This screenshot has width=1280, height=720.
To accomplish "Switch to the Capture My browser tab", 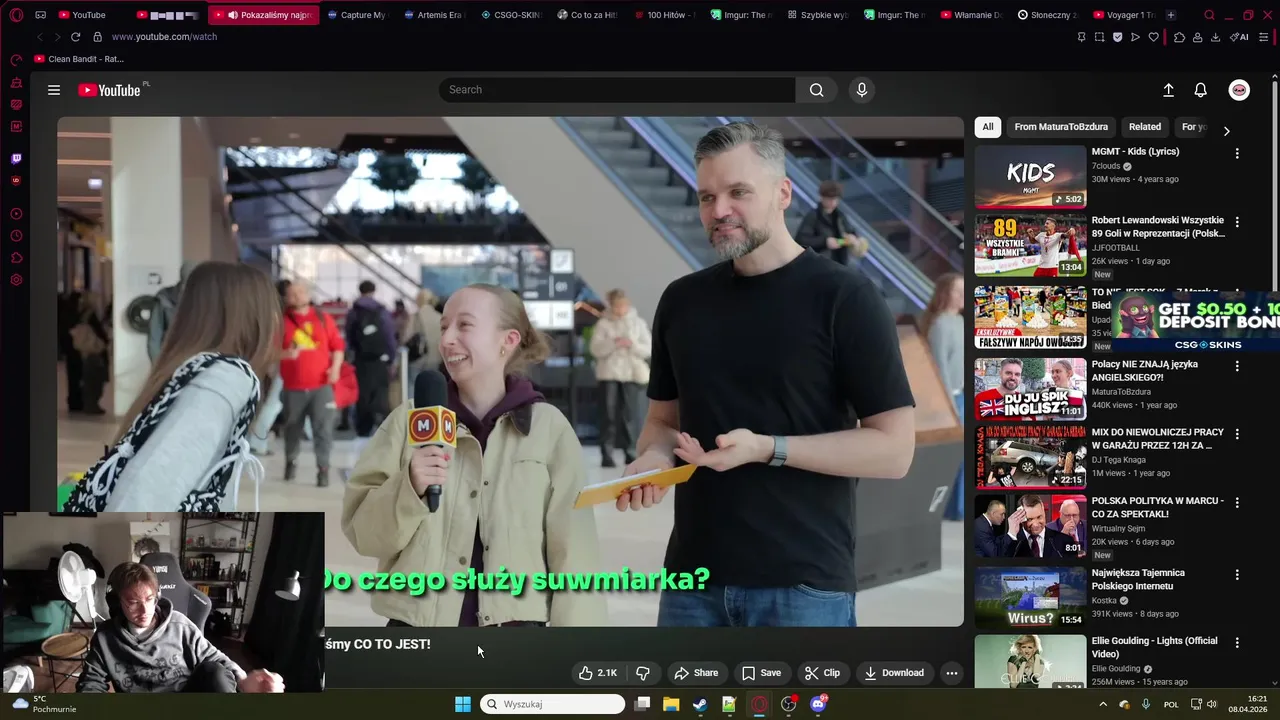I will pyautogui.click(x=357, y=15).
